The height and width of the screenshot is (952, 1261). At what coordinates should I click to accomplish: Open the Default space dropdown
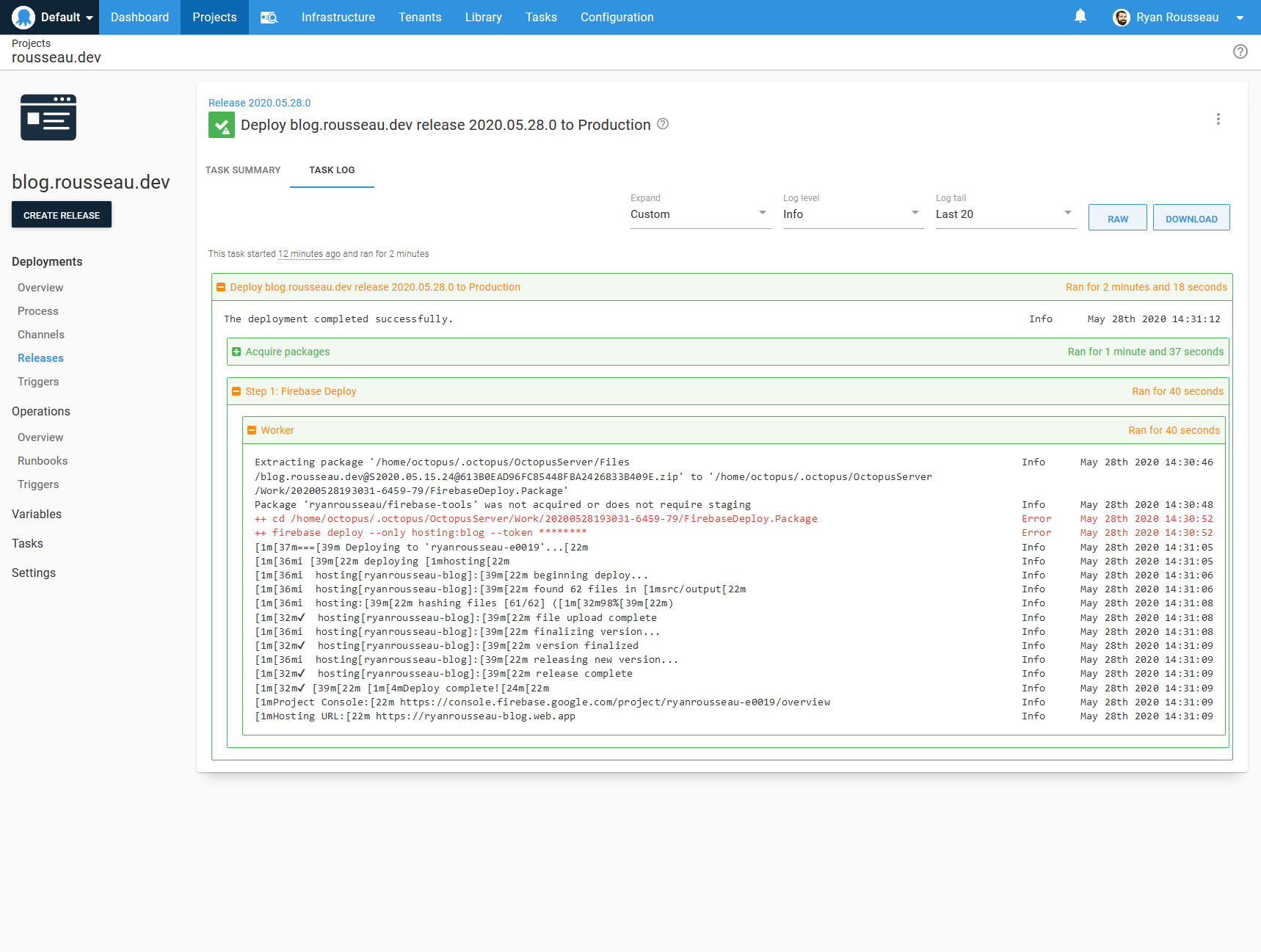[x=62, y=17]
